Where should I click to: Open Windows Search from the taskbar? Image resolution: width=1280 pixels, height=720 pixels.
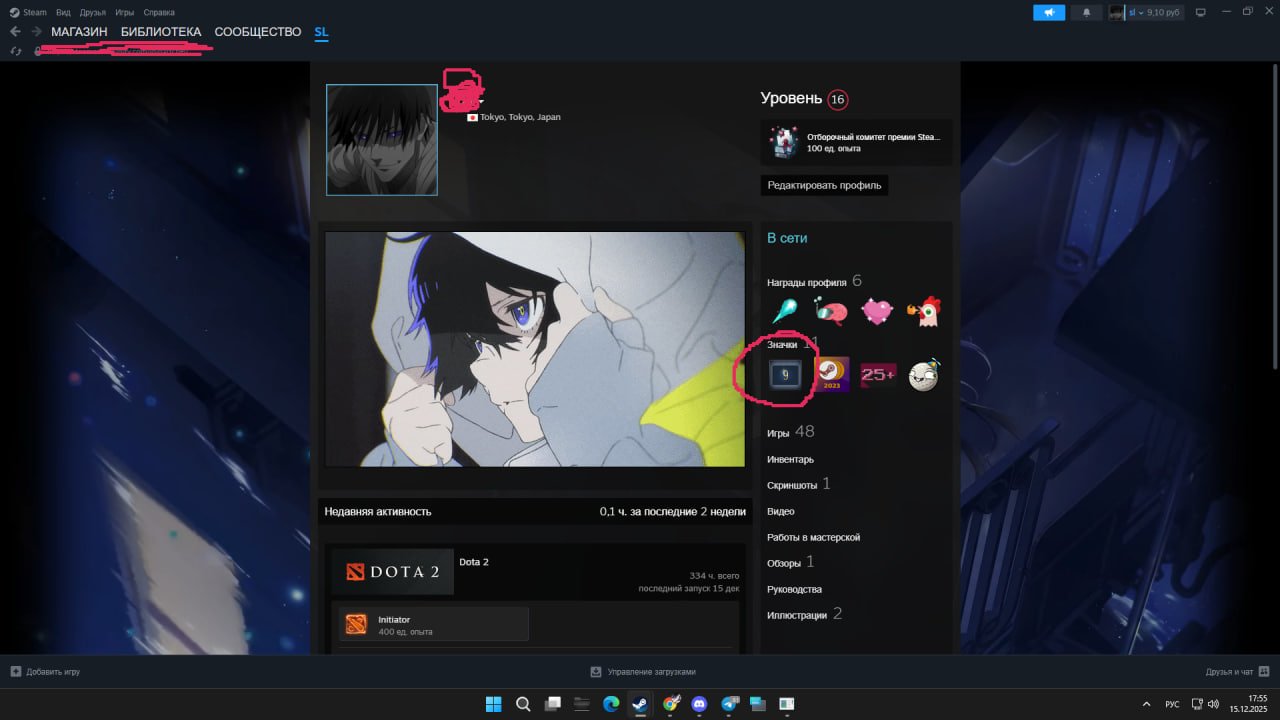pos(523,704)
